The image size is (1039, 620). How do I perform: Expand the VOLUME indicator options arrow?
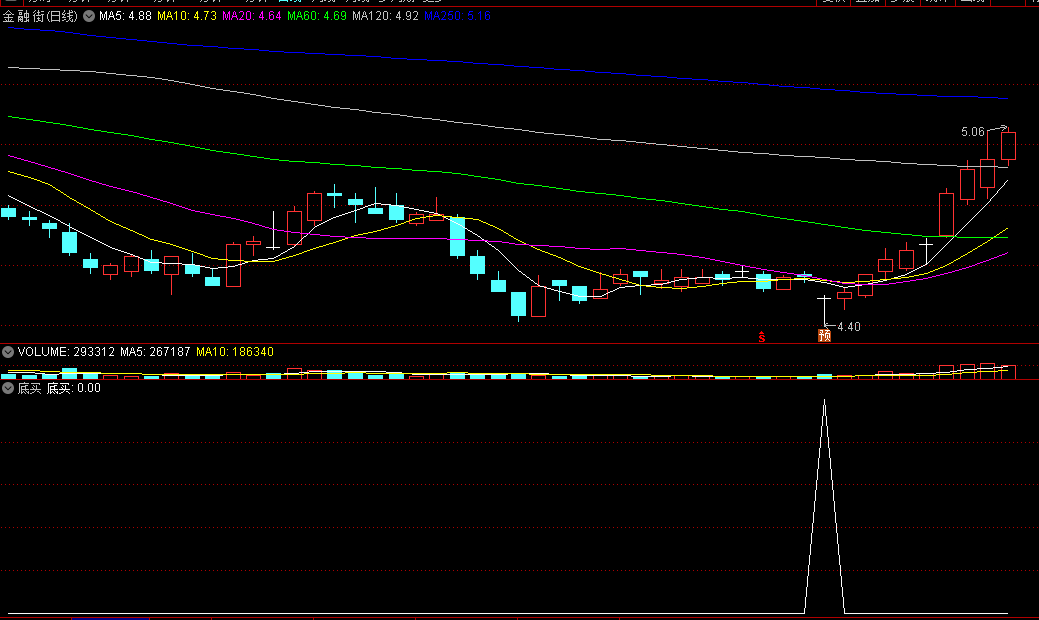click(x=8, y=352)
